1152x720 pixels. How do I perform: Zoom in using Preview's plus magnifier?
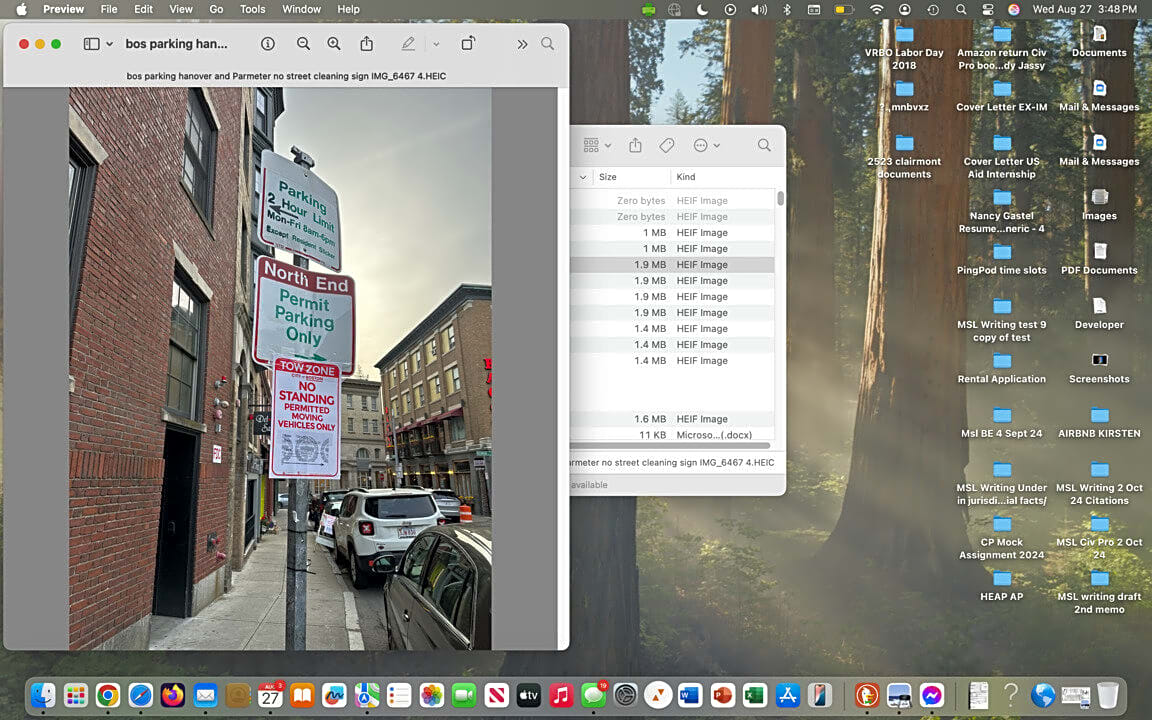click(x=334, y=44)
